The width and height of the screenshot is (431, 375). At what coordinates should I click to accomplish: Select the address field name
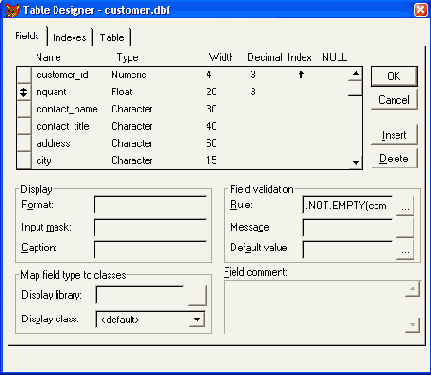[53, 143]
